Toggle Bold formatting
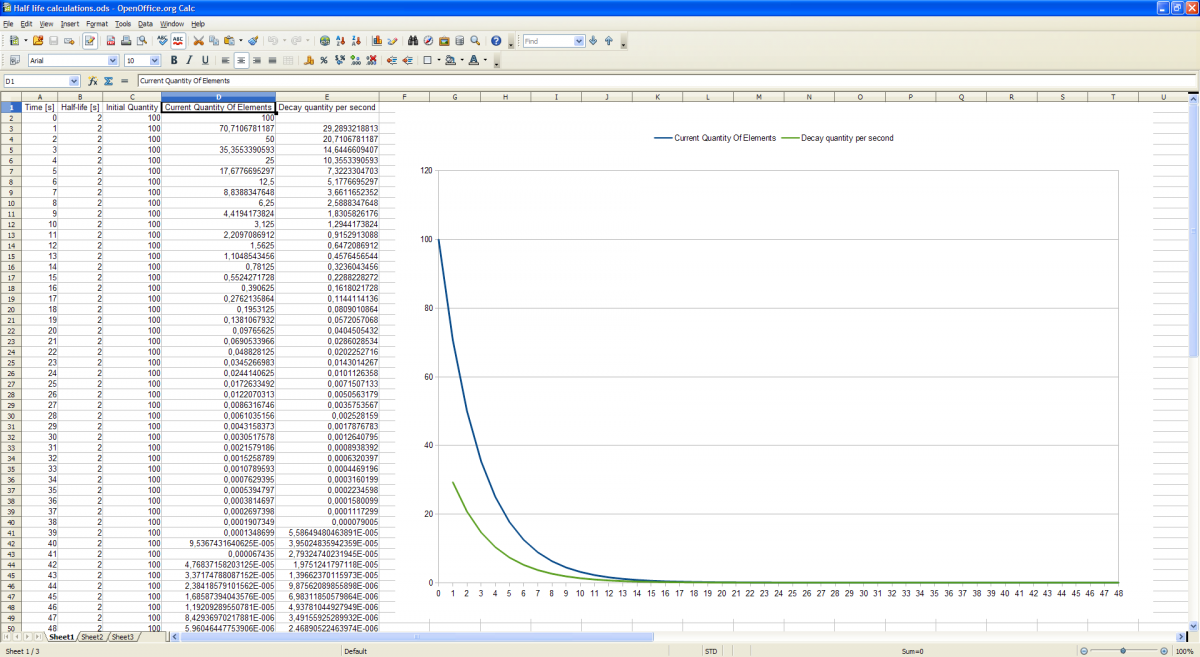This screenshot has width=1200, height=657. [174, 61]
